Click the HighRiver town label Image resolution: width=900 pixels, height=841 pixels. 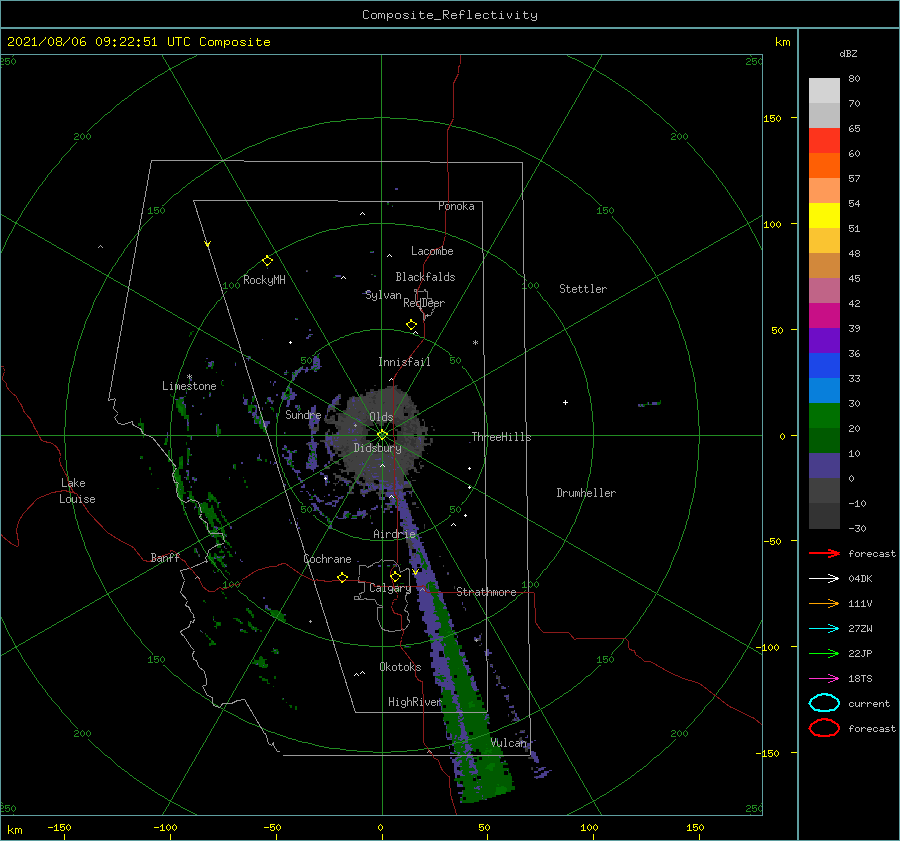click(414, 702)
